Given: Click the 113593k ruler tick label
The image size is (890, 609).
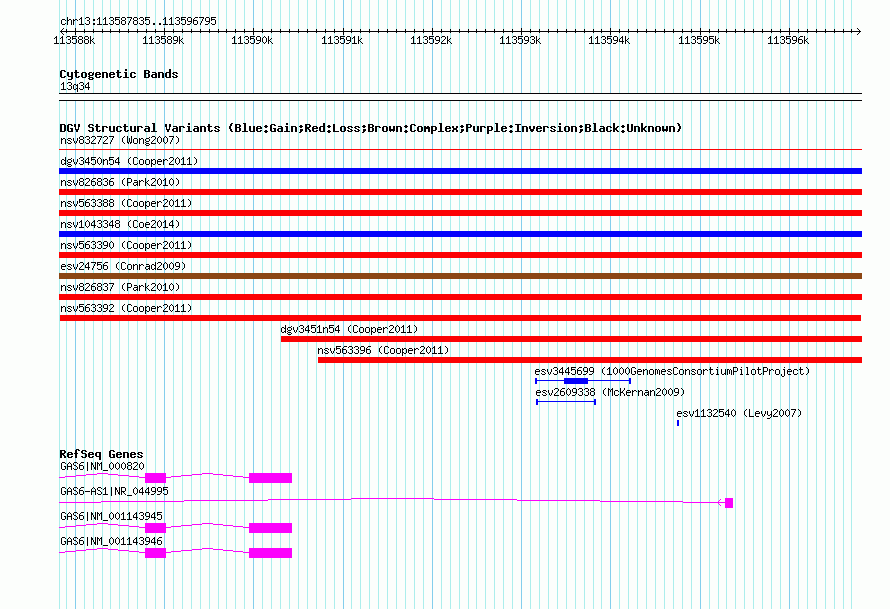Looking at the screenshot, I should 520,40.
